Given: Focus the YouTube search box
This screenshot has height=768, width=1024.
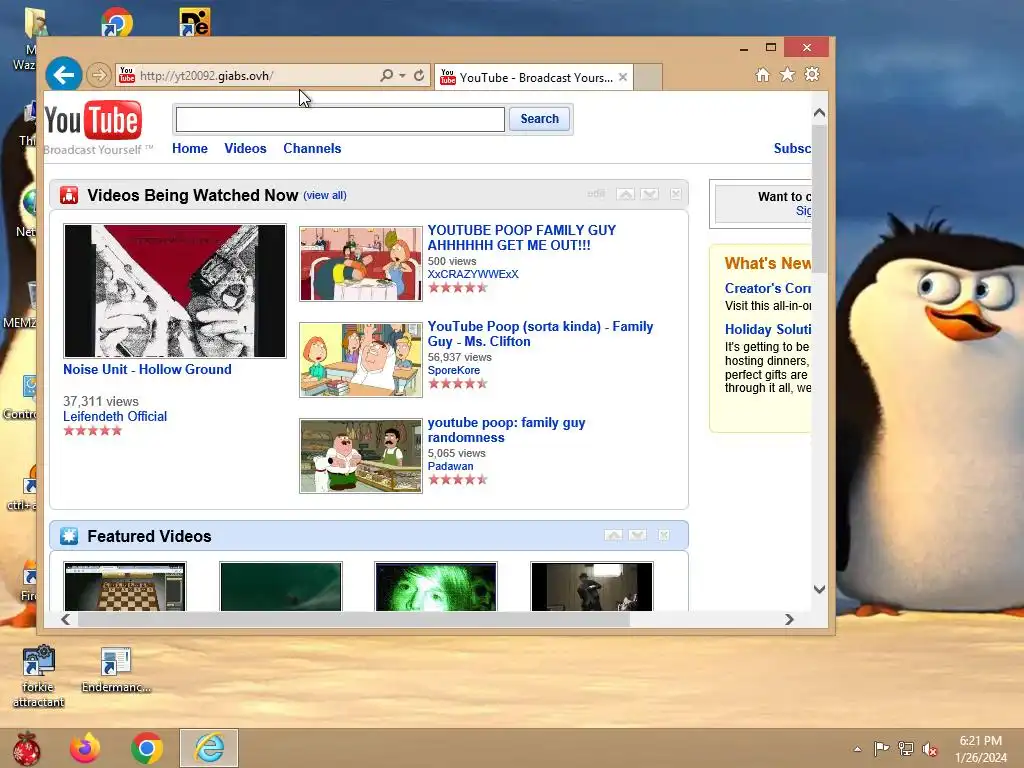Looking at the screenshot, I should (x=340, y=119).
